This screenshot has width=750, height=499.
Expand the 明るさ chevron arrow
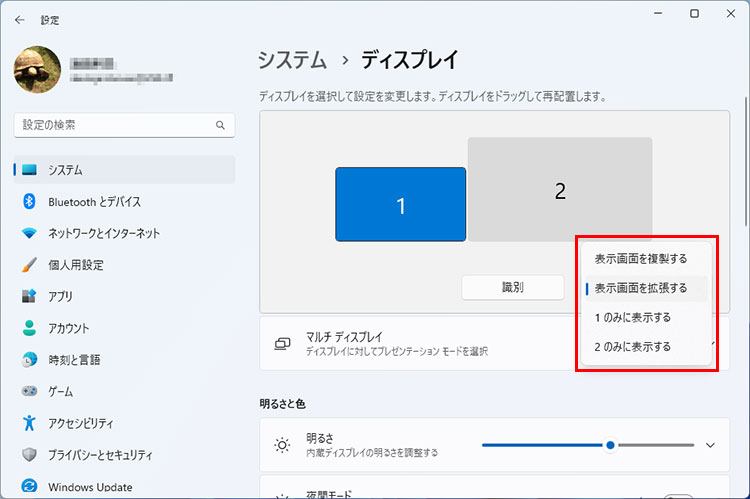[711, 445]
